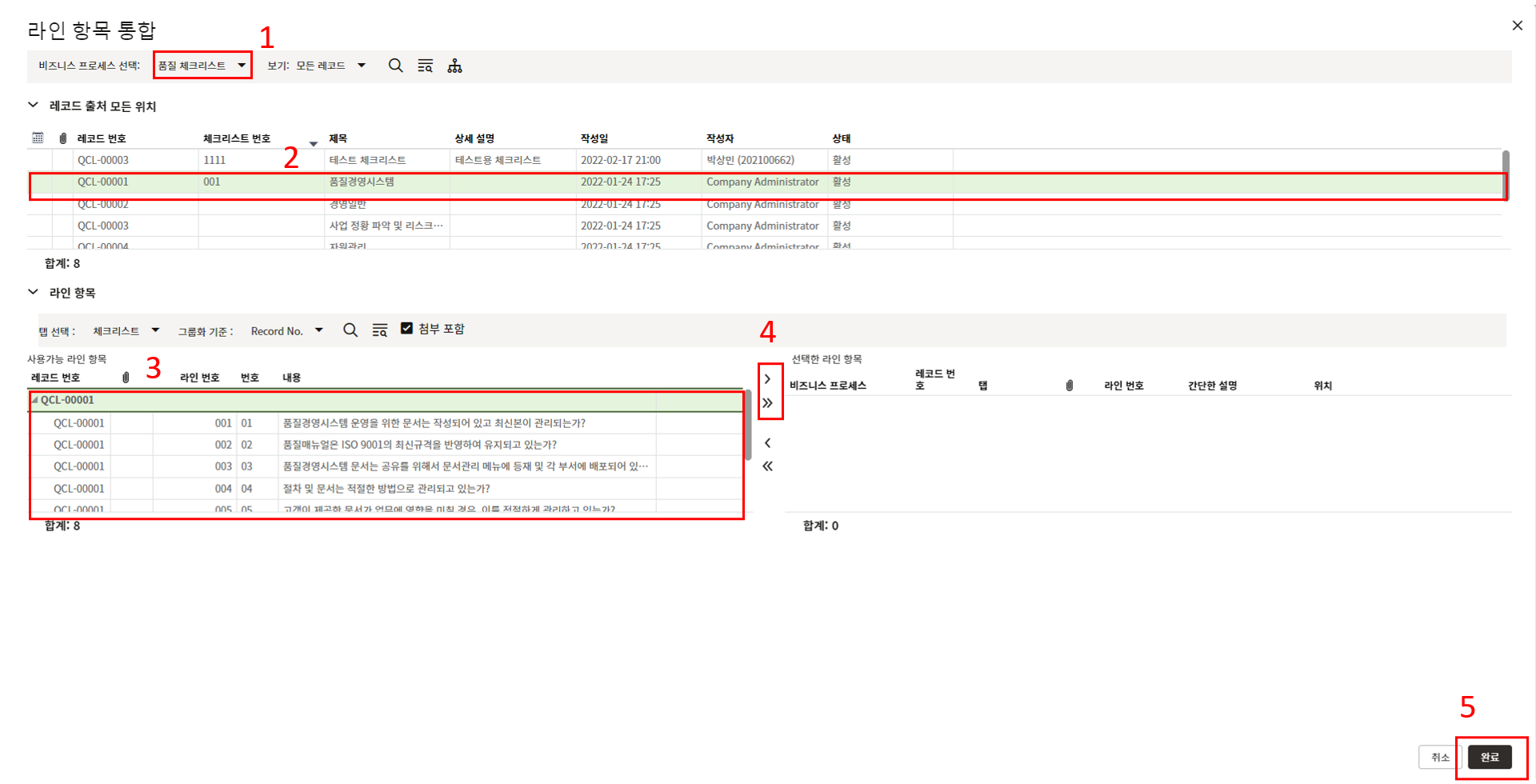The image size is (1536, 784).
Task: Click the search icon in line items toolbar
Action: [x=350, y=330]
